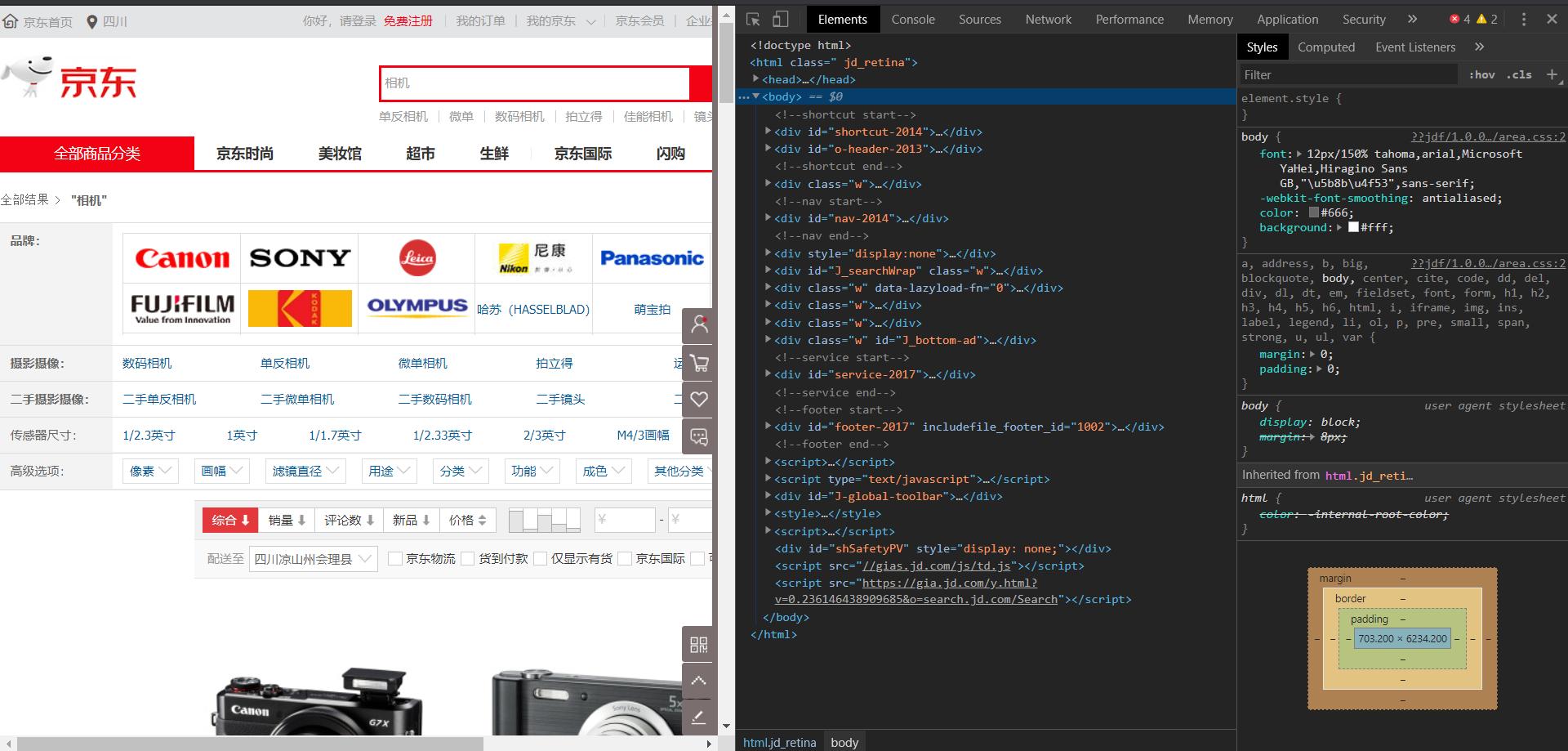Open DevTools more options kebab menu
1568x751 pixels.
click(x=1523, y=19)
